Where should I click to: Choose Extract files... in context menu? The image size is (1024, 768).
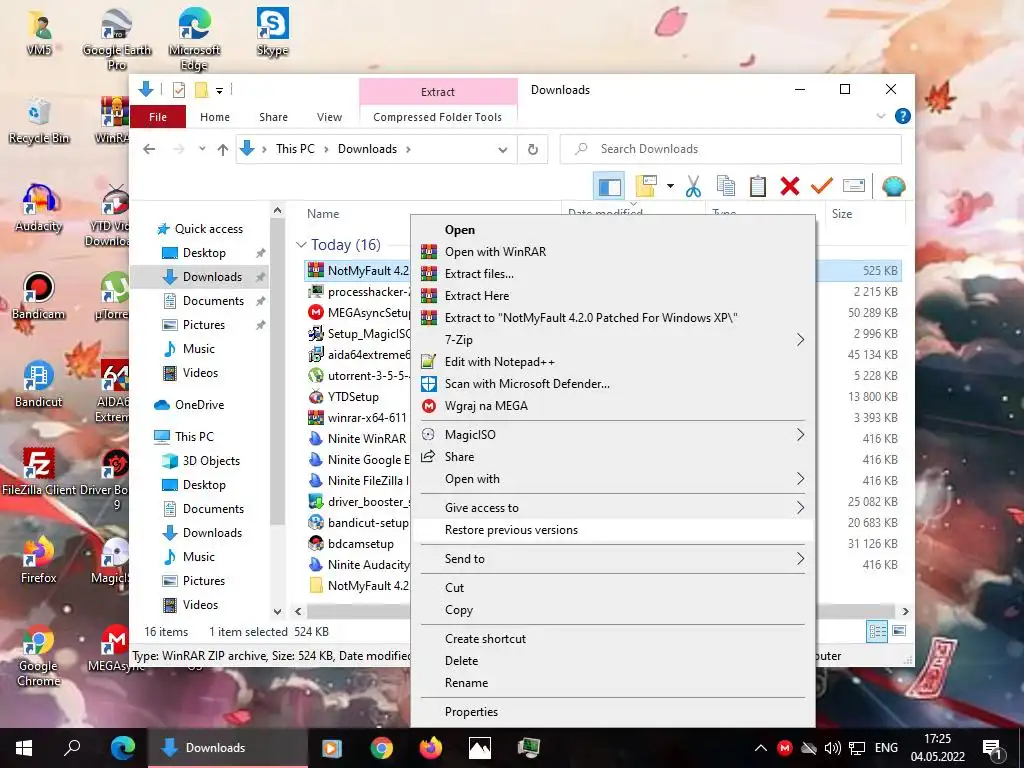613,274
